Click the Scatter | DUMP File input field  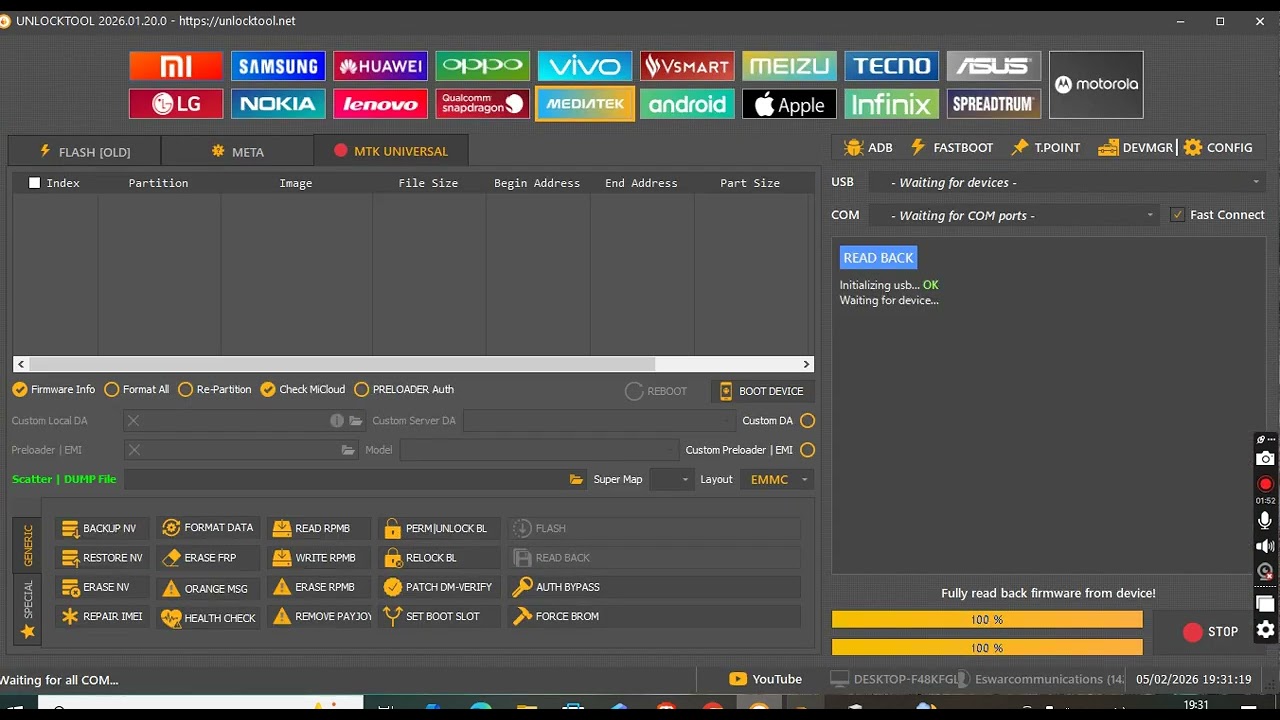pyautogui.click(x=346, y=480)
